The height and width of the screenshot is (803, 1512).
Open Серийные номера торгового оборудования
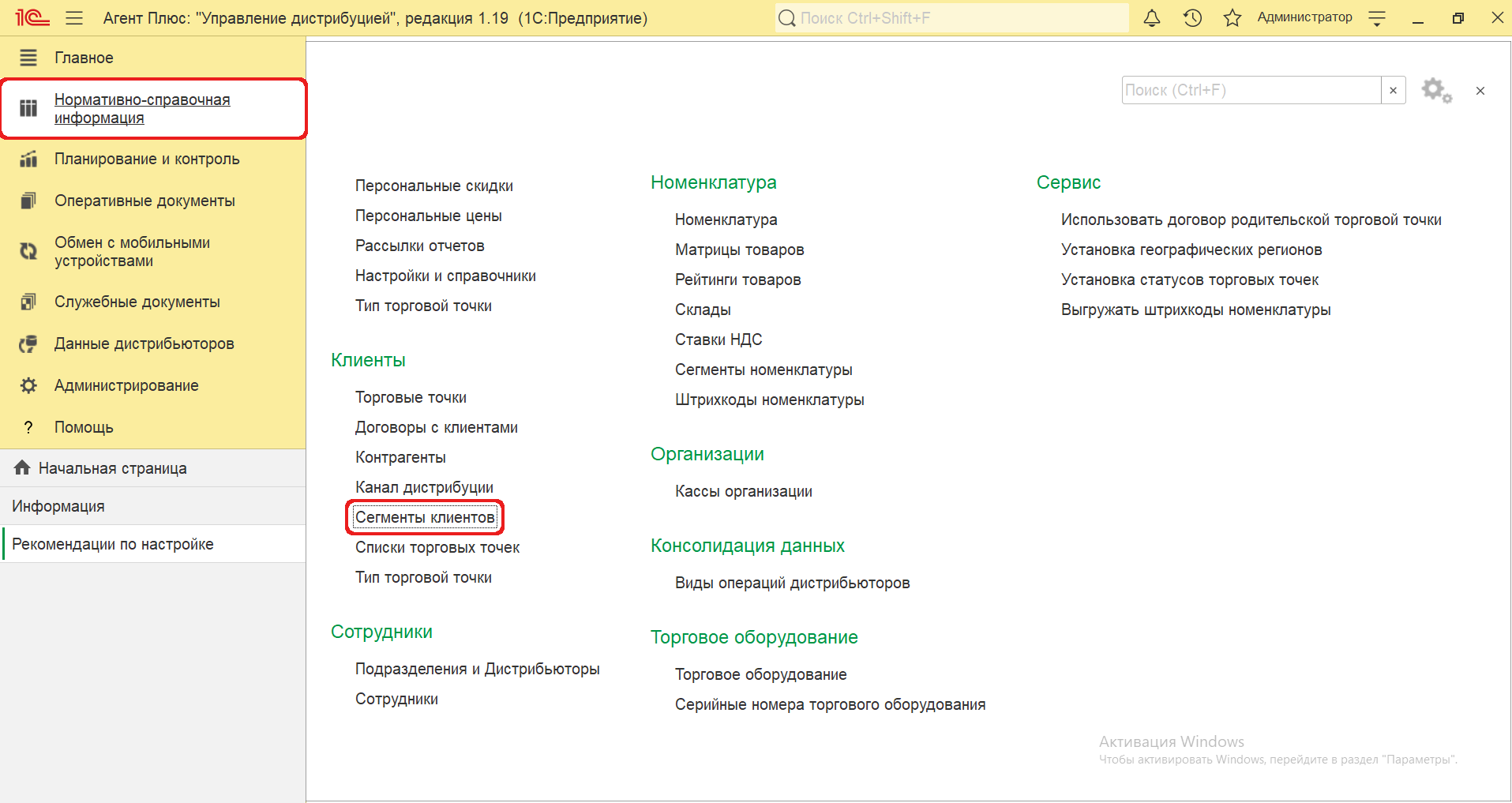(x=831, y=704)
